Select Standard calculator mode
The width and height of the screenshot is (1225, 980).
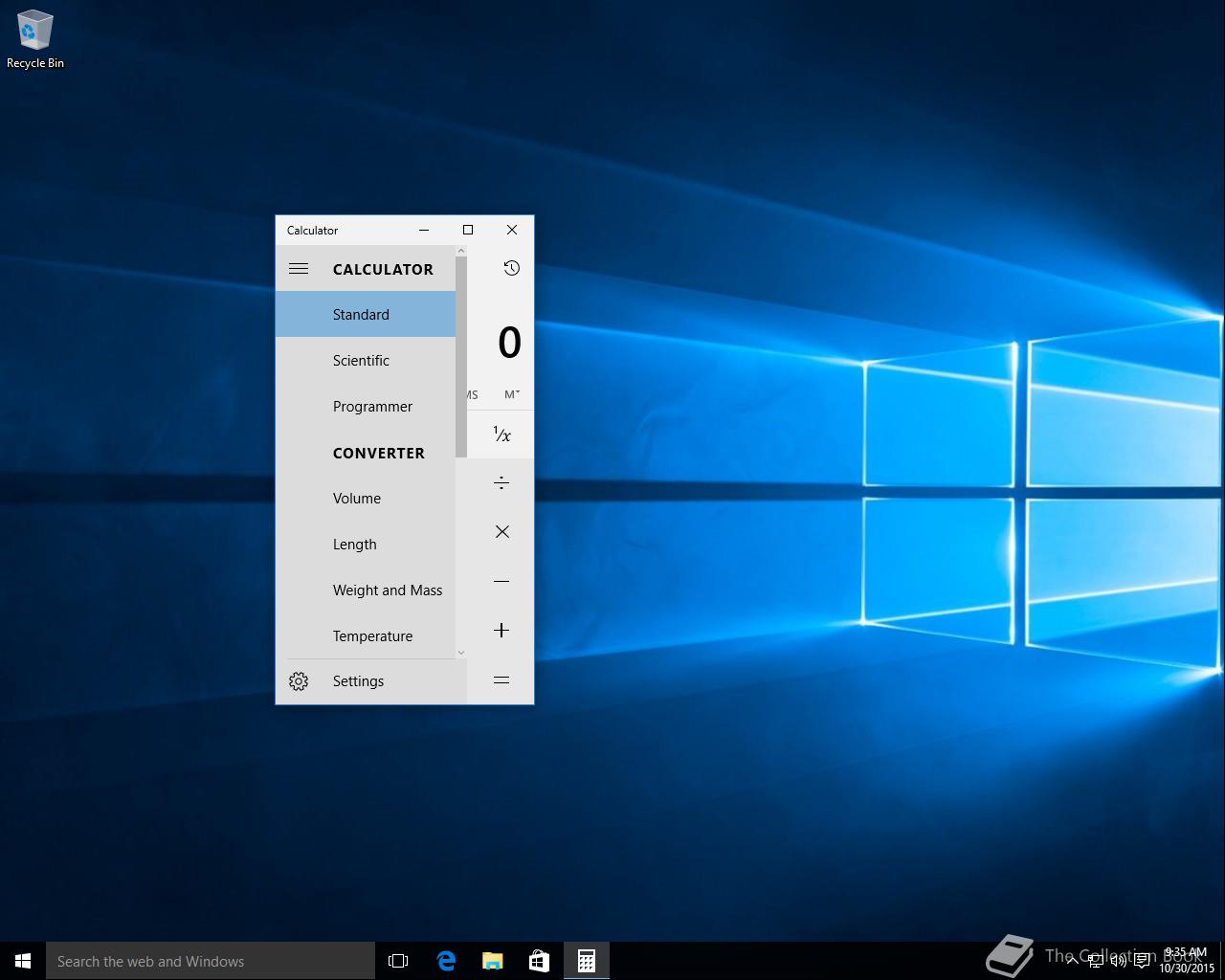pos(366,315)
